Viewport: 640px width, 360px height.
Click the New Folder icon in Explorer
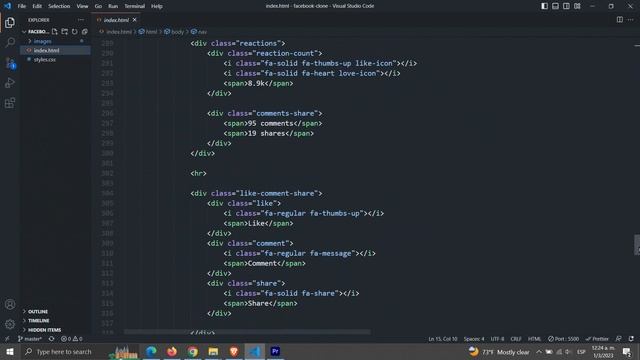tap(64, 31)
